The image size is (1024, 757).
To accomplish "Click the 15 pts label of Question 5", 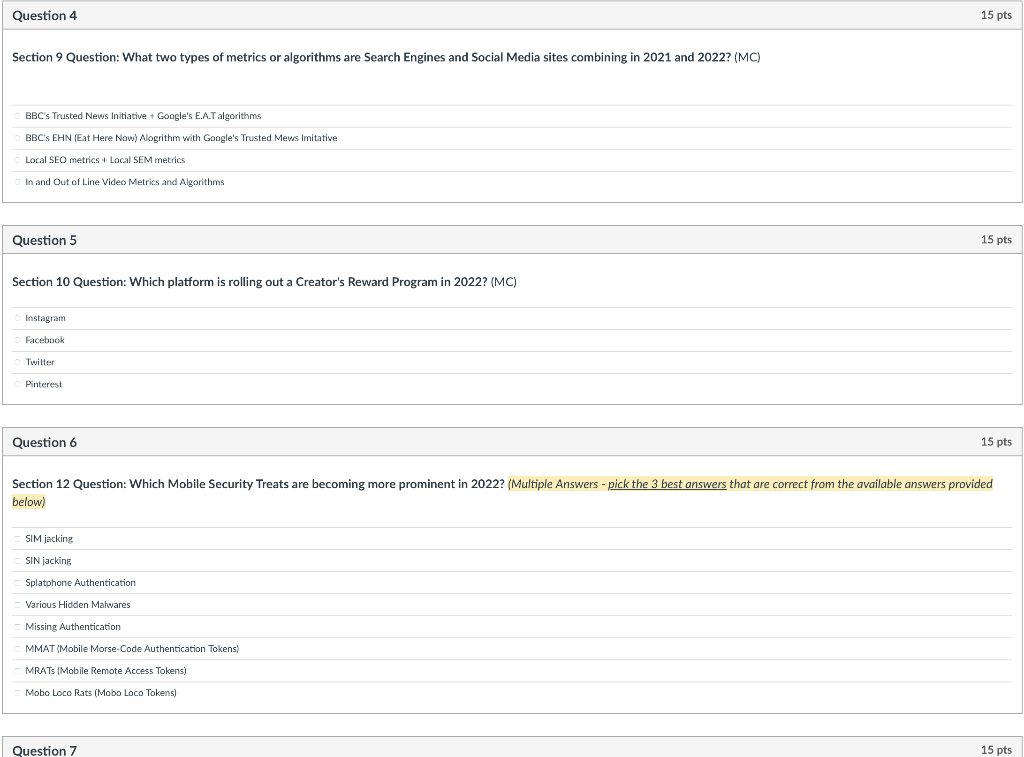I will (x=996, y=240).
